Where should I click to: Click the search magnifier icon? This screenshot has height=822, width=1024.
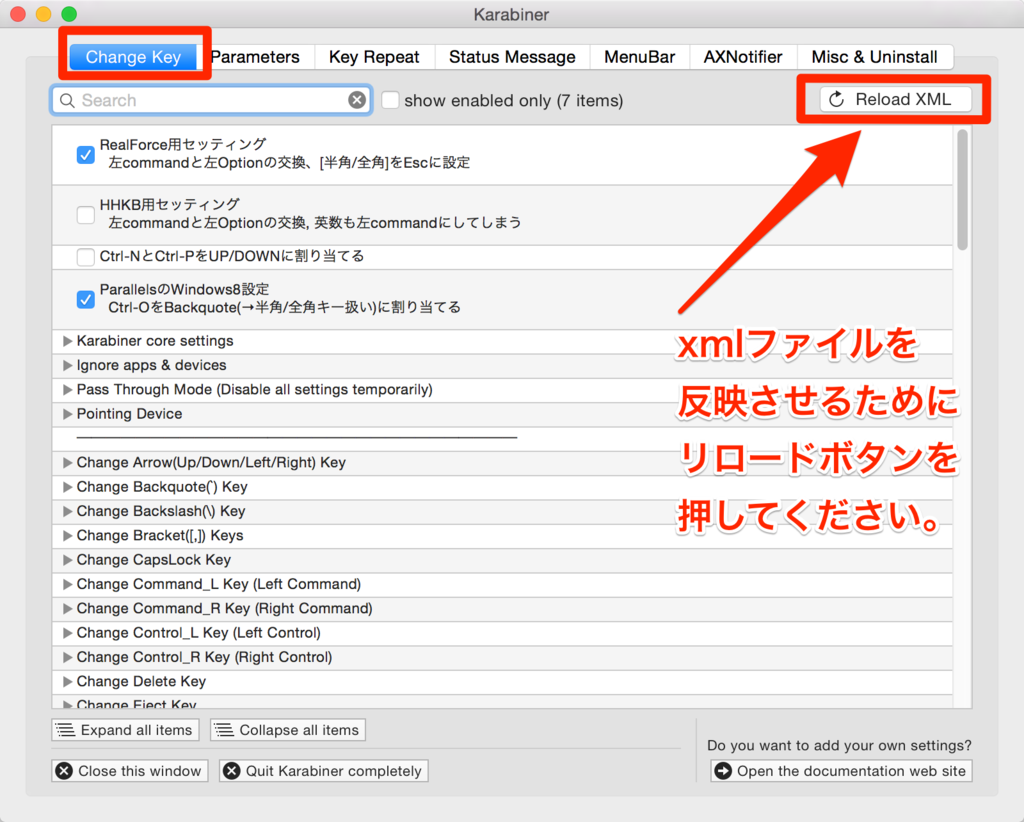(67, 101)
